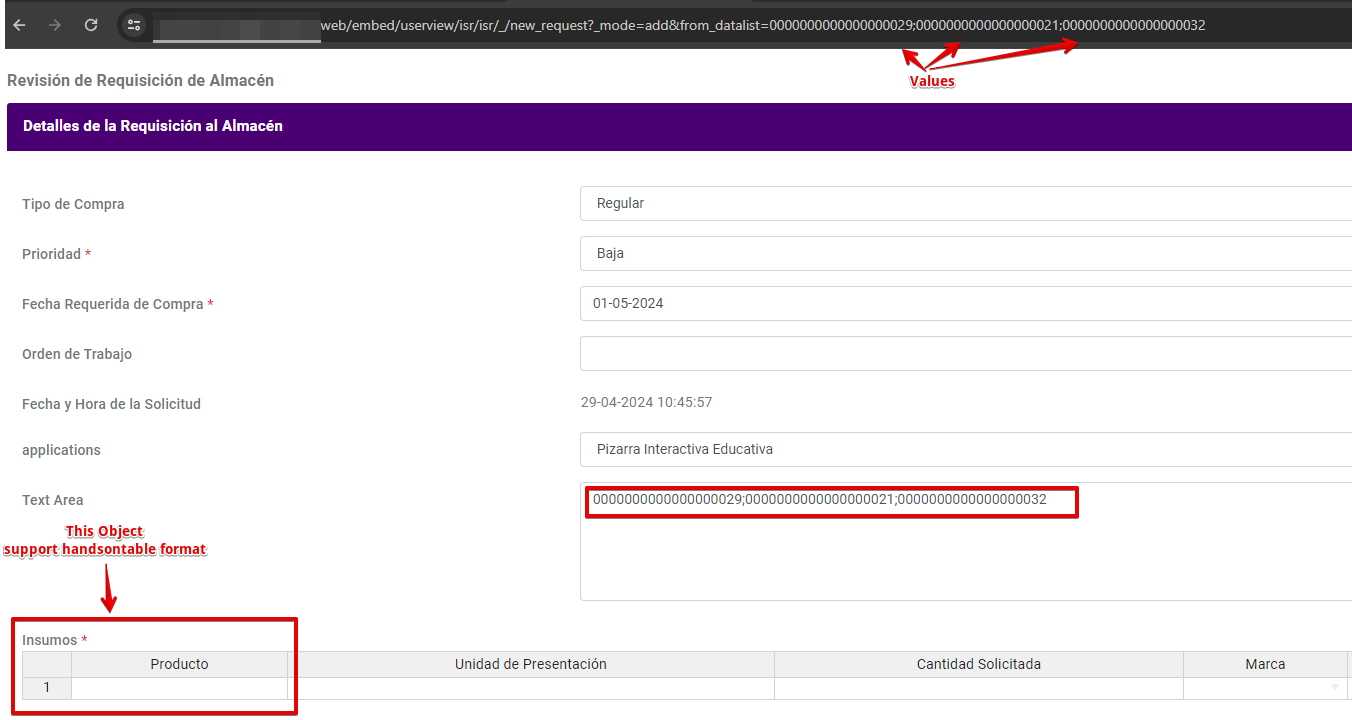Click the 'Revisión de Requisición de Almacén' page title
The width and height of the screenshot is (1352, 720).
point(140,80)
